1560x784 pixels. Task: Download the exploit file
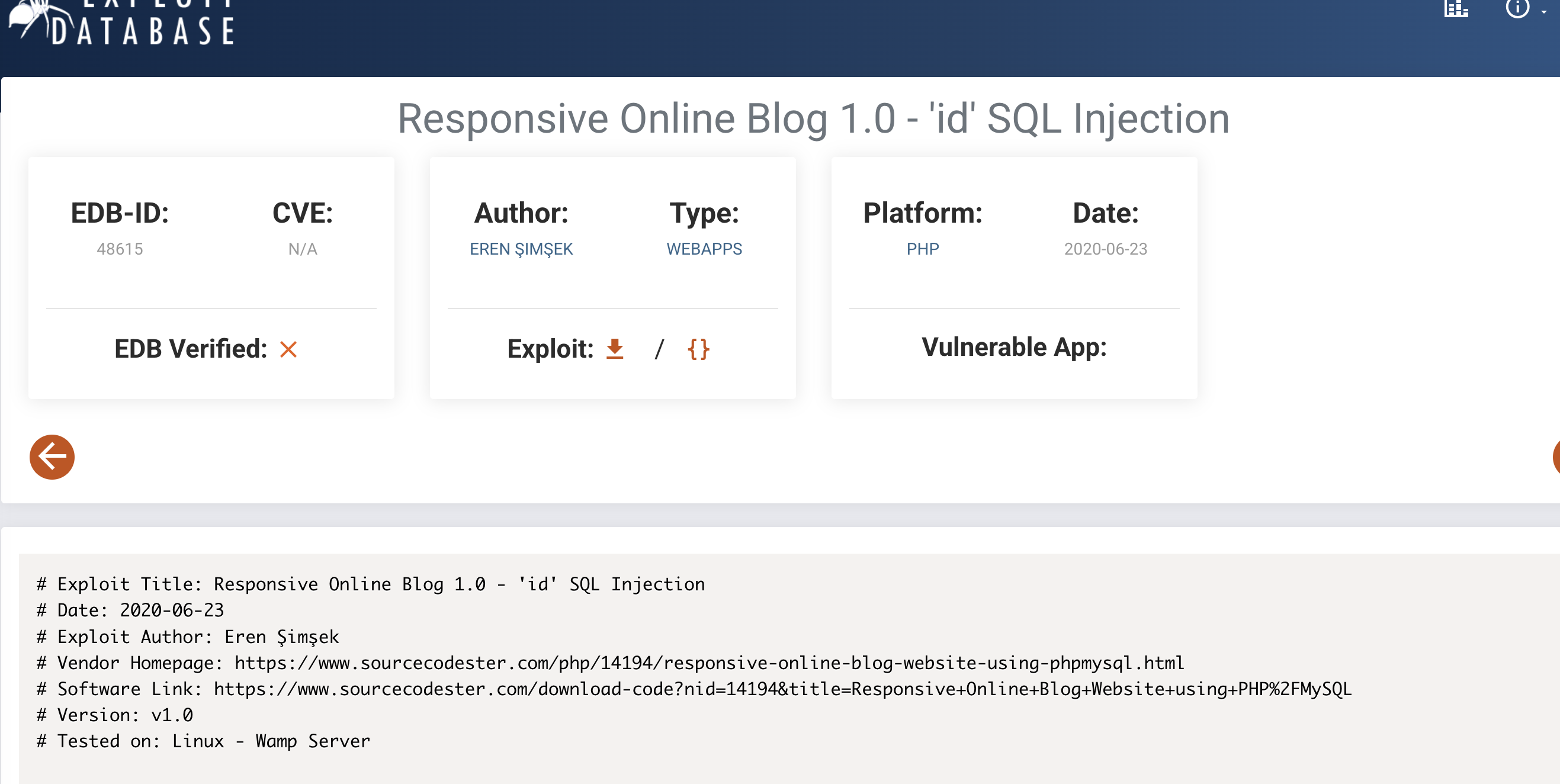pyautogui.click(x=615, y=349)
